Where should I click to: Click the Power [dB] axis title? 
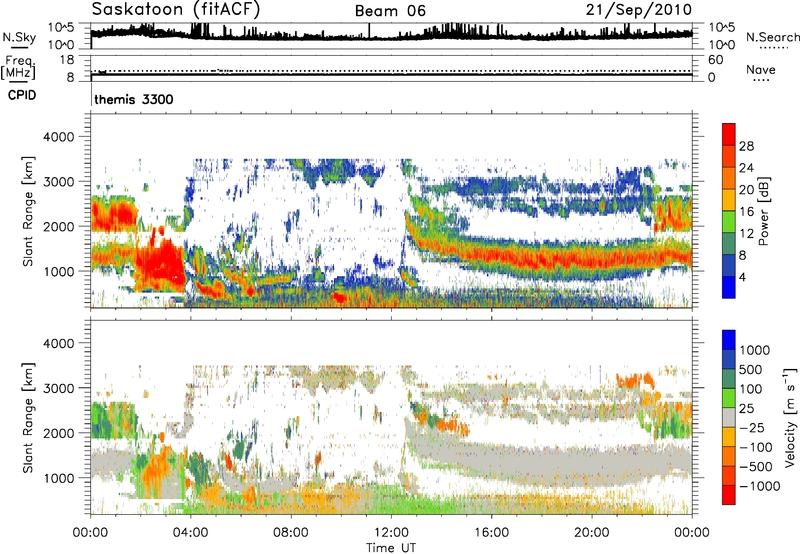764,211
